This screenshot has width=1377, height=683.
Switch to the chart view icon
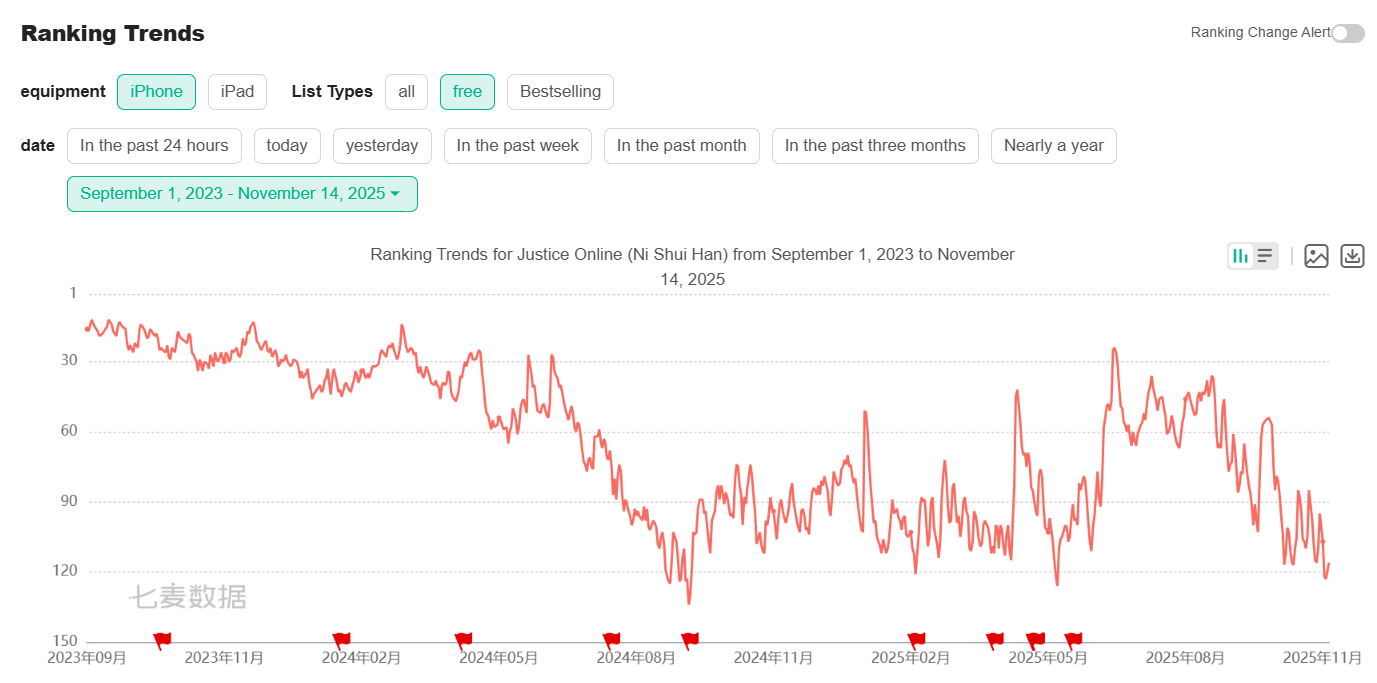[x=1241, y=256]
